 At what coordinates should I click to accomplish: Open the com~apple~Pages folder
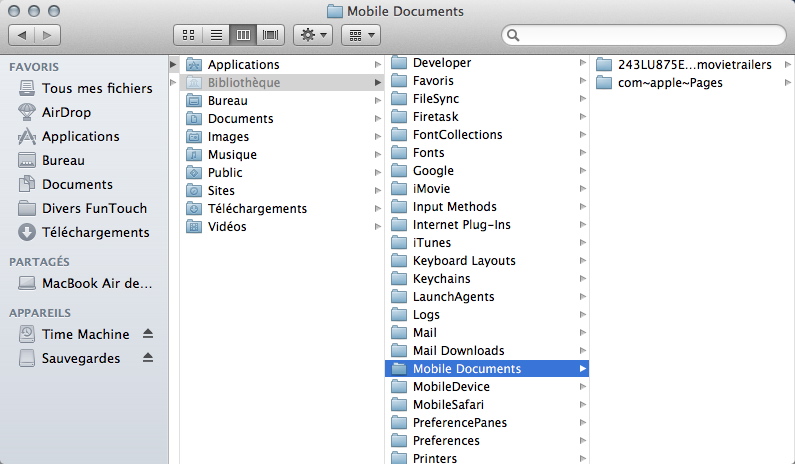point(692,83)
